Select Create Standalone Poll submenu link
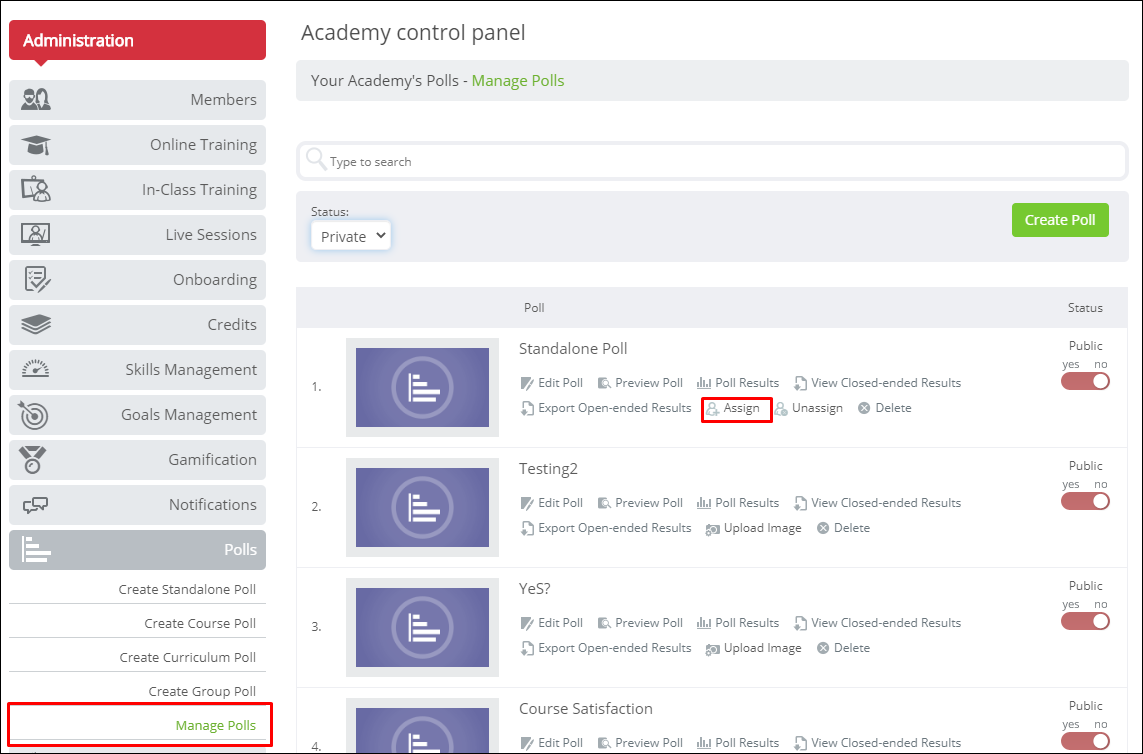The height and width of the screenshot is (754, 1143). (x=187, y=589)
